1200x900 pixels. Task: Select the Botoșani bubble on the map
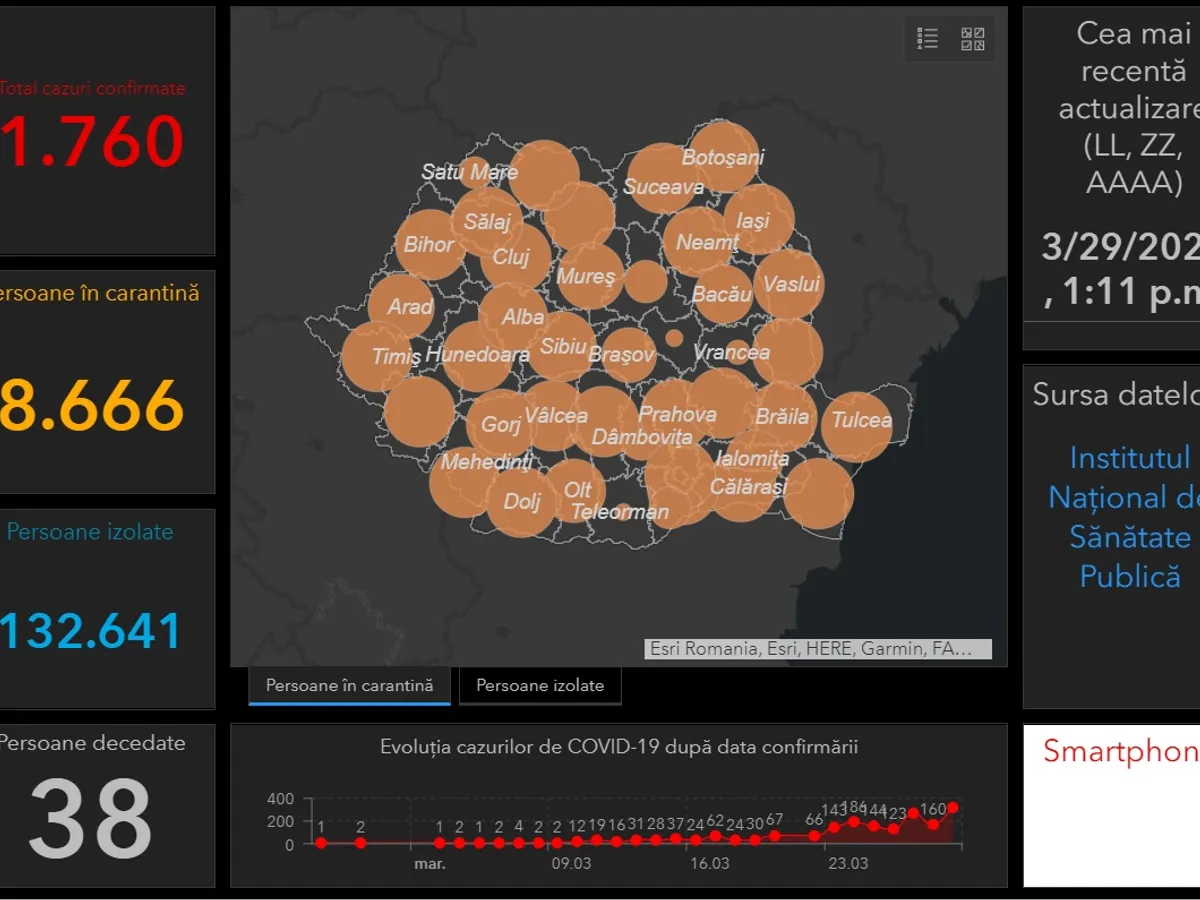[x=724, y=157]
